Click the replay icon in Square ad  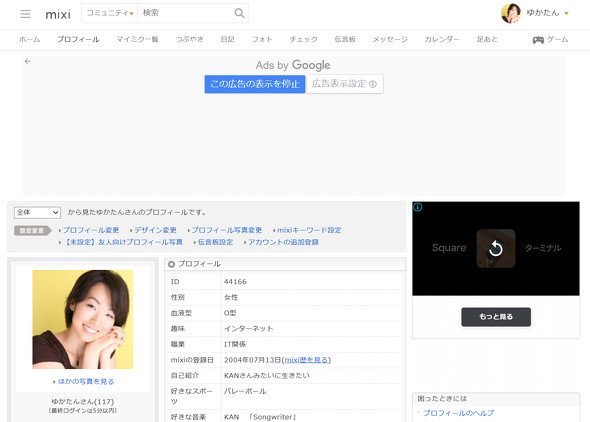click(x=496, y=248)
